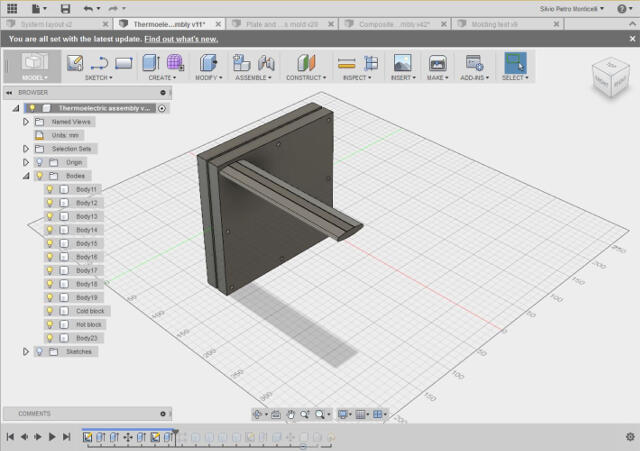Click the Orbit navigation icon

[257, 415]
